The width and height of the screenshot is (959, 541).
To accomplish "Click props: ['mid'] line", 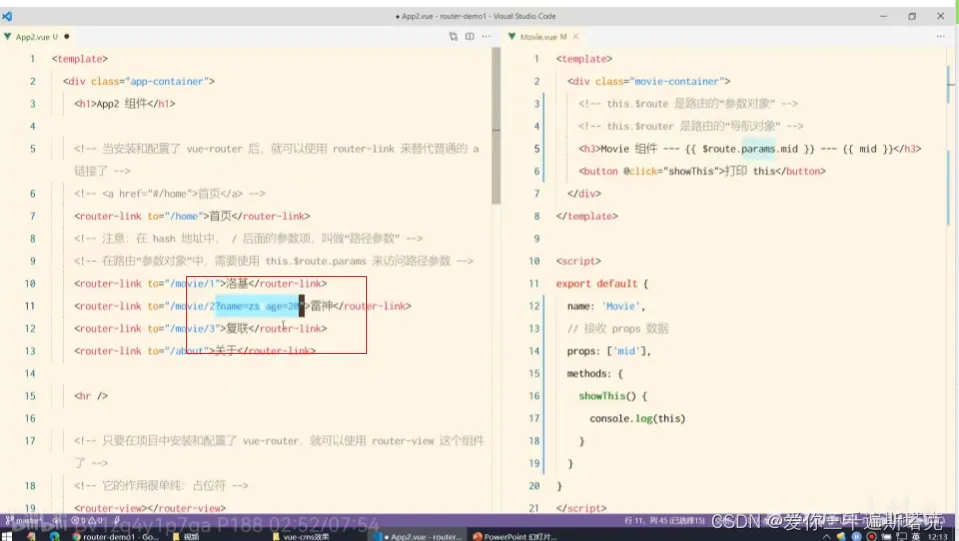I will coord(609,351).
